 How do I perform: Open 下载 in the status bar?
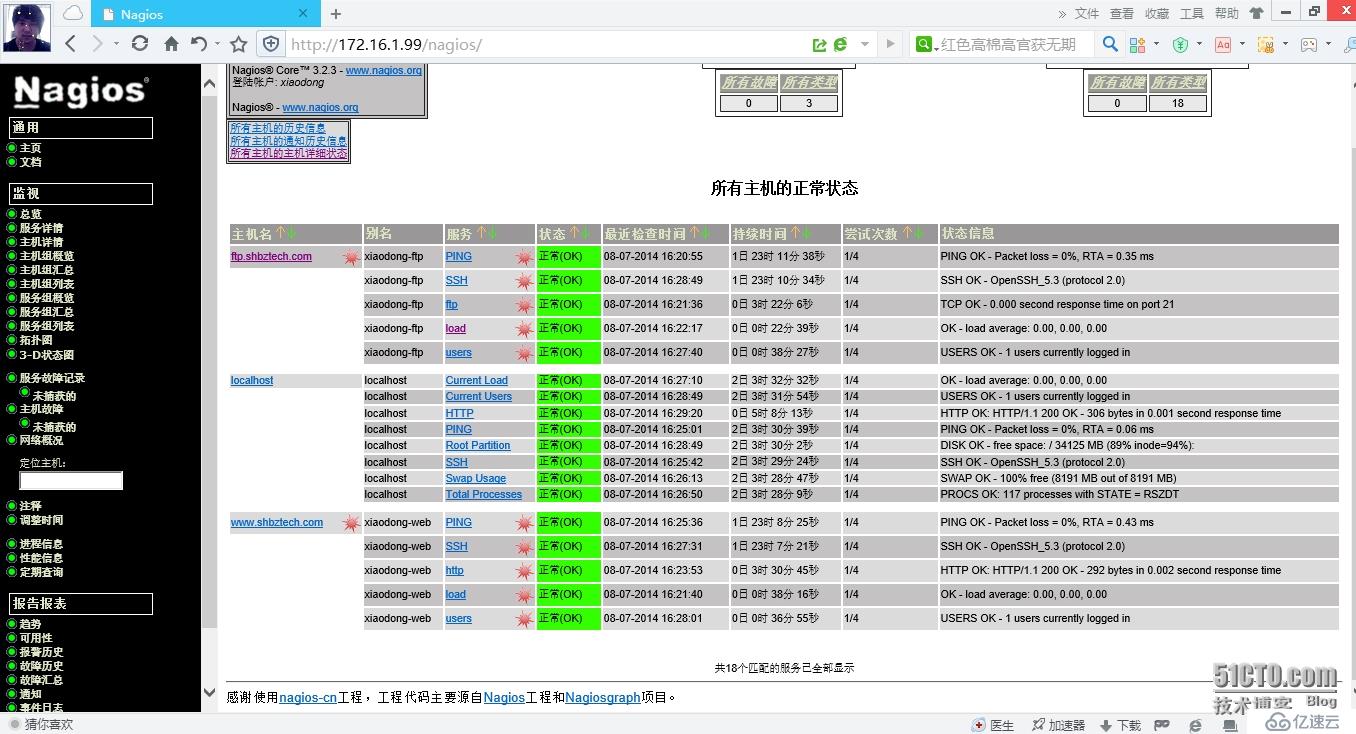coord(1121,725)
